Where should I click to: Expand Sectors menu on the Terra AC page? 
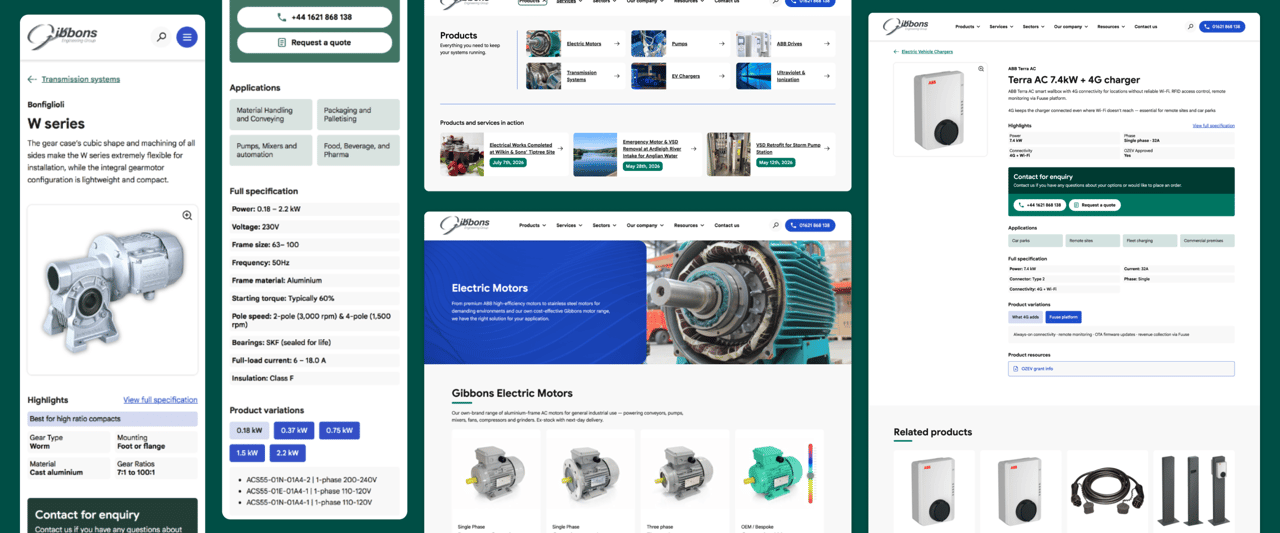coord(1033,26)
